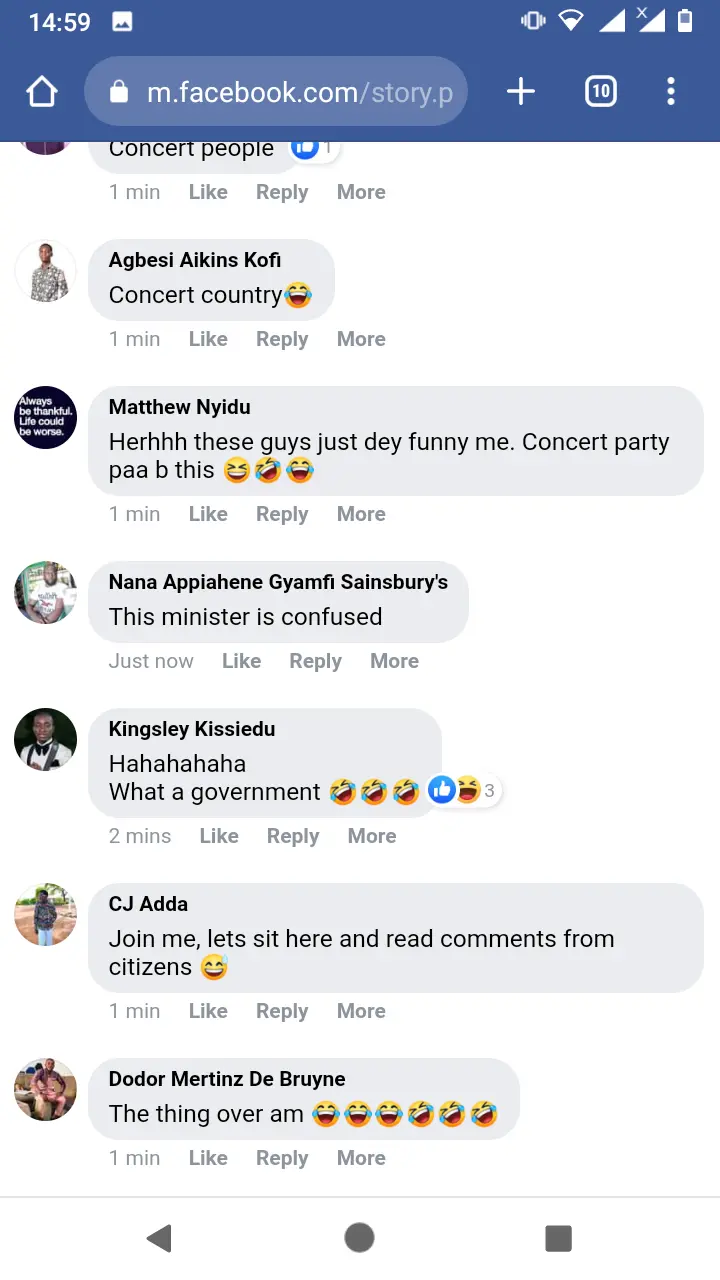This screenshot has height=1280, width=720.
Task: Open the tab switcher showing 10 tabs
Action: tap(600, 93)
